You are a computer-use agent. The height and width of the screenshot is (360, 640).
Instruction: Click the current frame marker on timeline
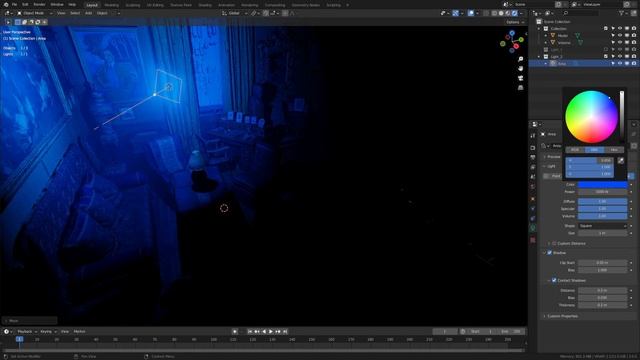19,340
